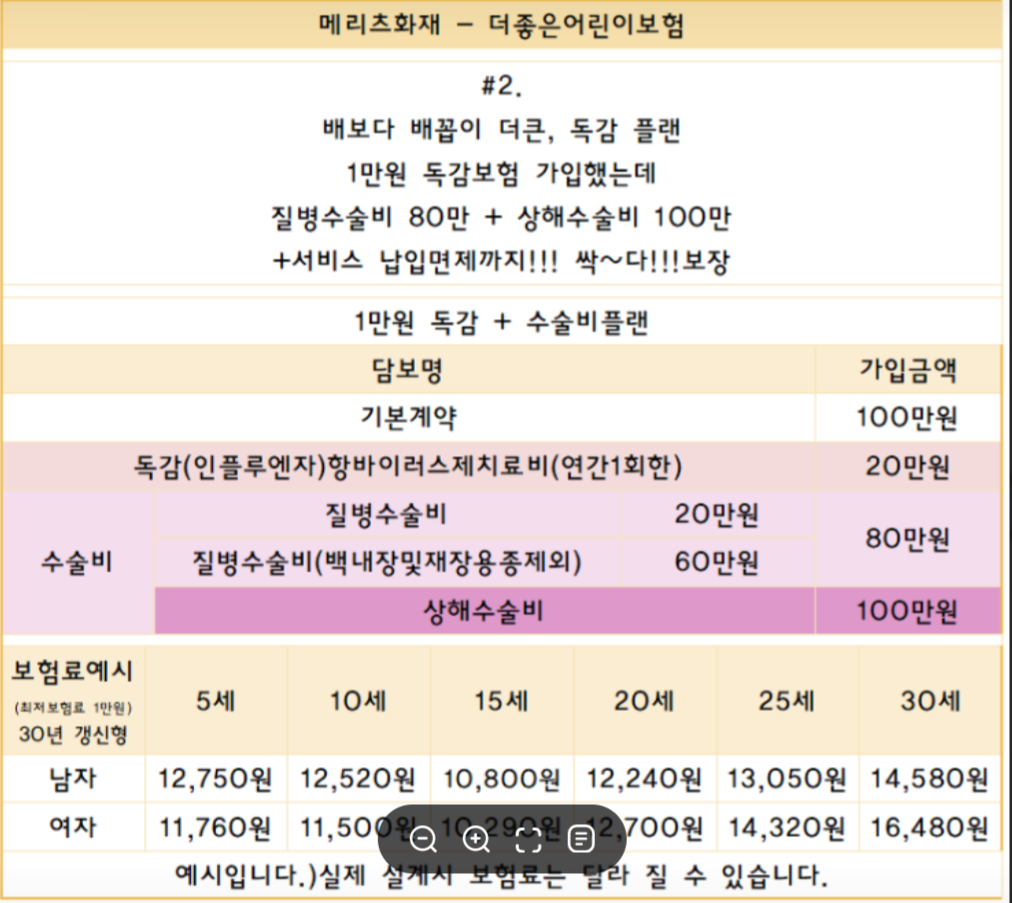
Task: Select the '남자' row label
Action: tap(73, 779)
